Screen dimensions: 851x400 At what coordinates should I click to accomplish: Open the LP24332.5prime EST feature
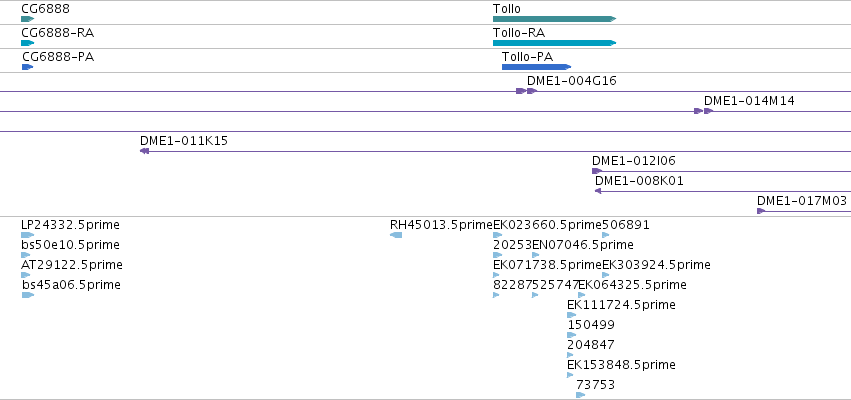(27, 235)
